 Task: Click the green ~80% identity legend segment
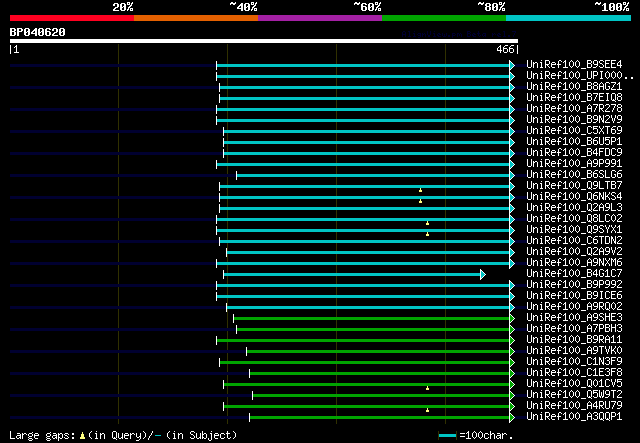tap(444, 18)
